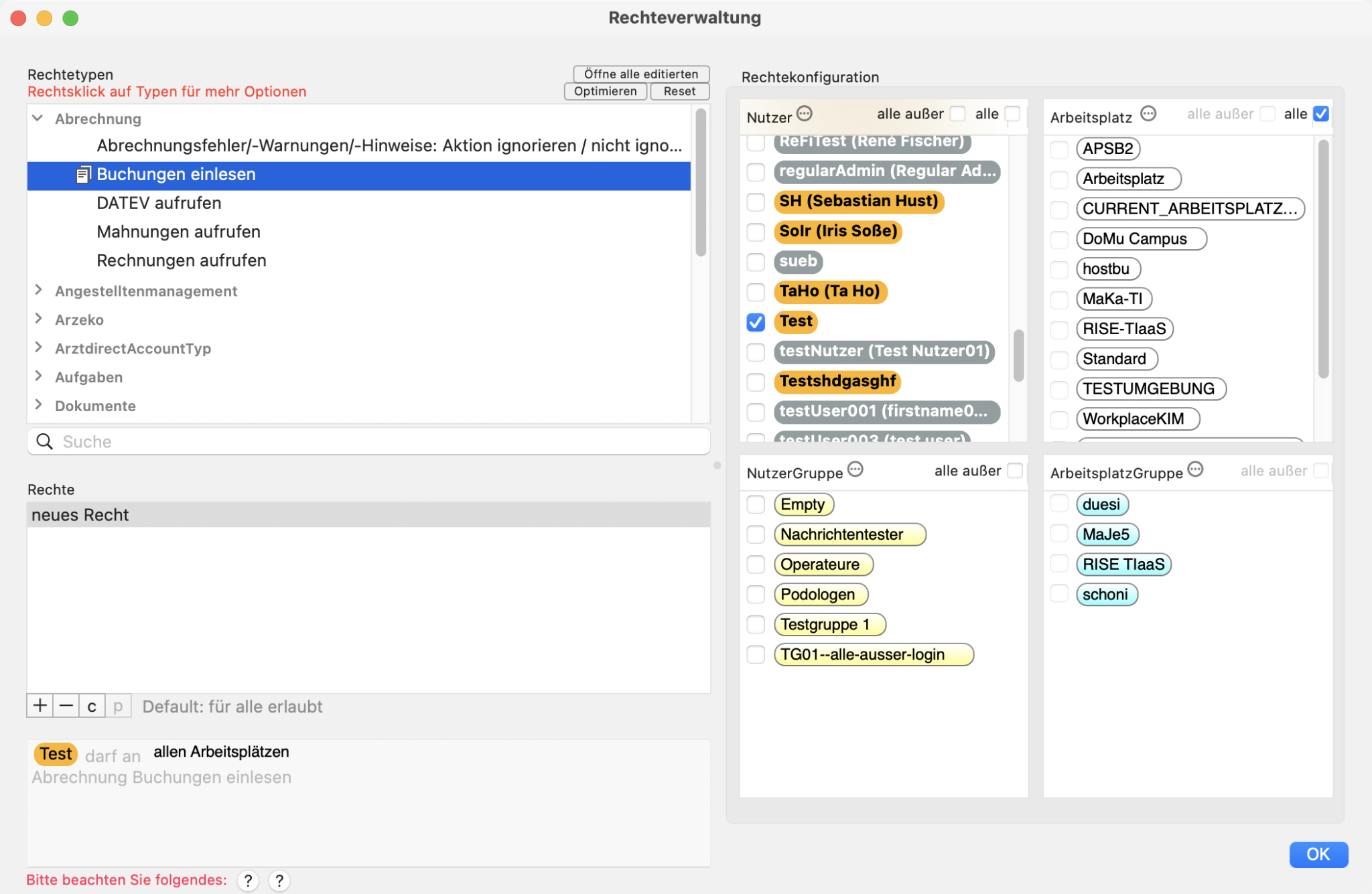Select DATEV aufrufen tree item
The height and width of the screenshot is (894, 1372).
tap(359, 204)
